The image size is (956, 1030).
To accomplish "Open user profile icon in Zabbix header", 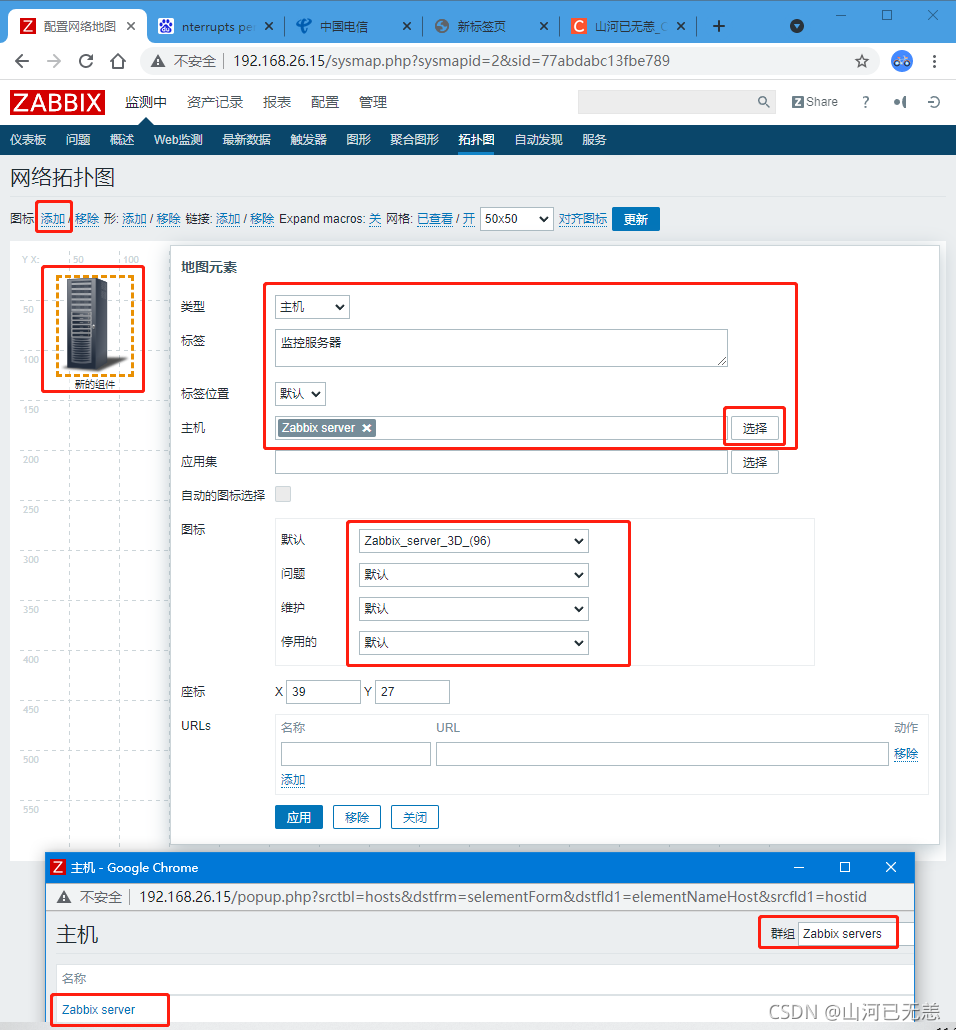I will [899, 102].
